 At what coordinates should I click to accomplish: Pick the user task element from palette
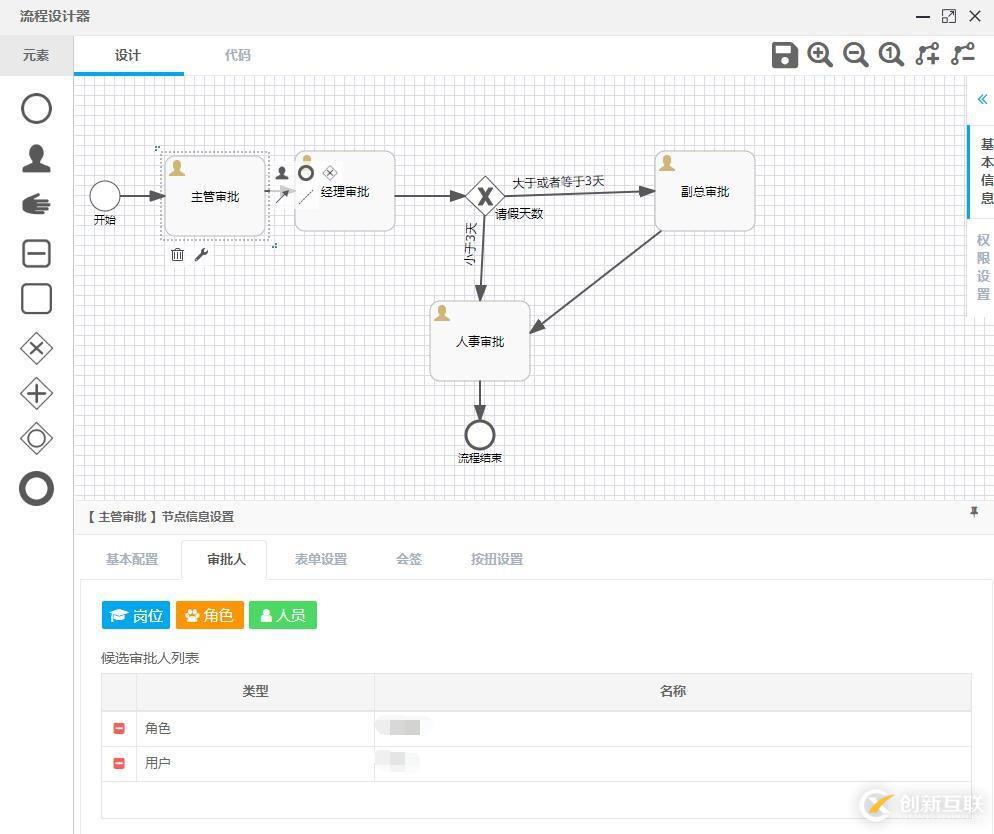pos(36,158)
